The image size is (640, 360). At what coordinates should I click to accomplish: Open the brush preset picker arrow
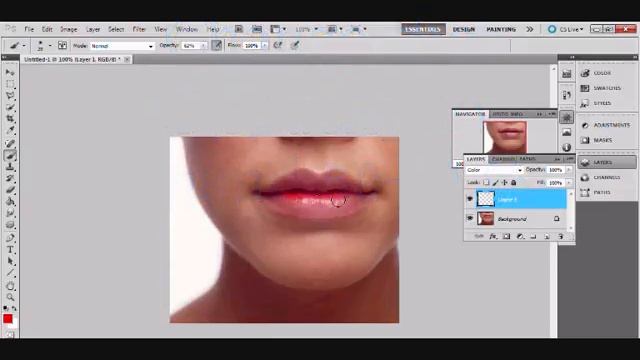click(x=50, y=45)
